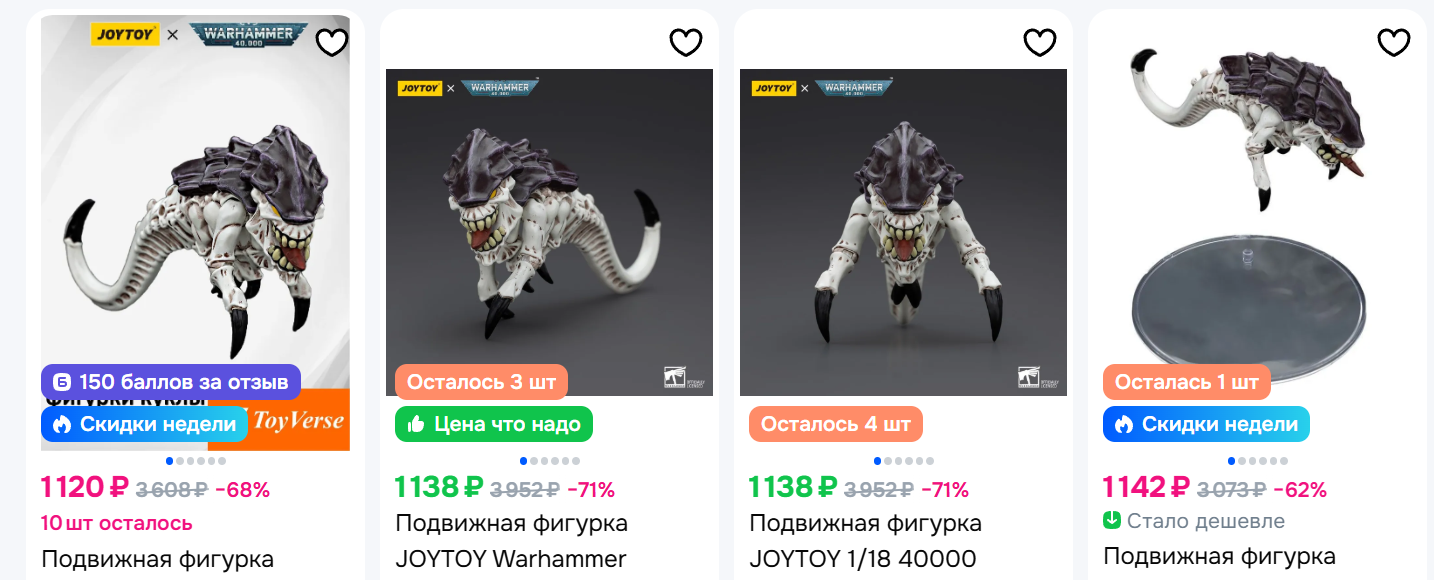
Task: Open the first product's 'Подвижная фигурка' title link
Action: (x=157, y=558)
